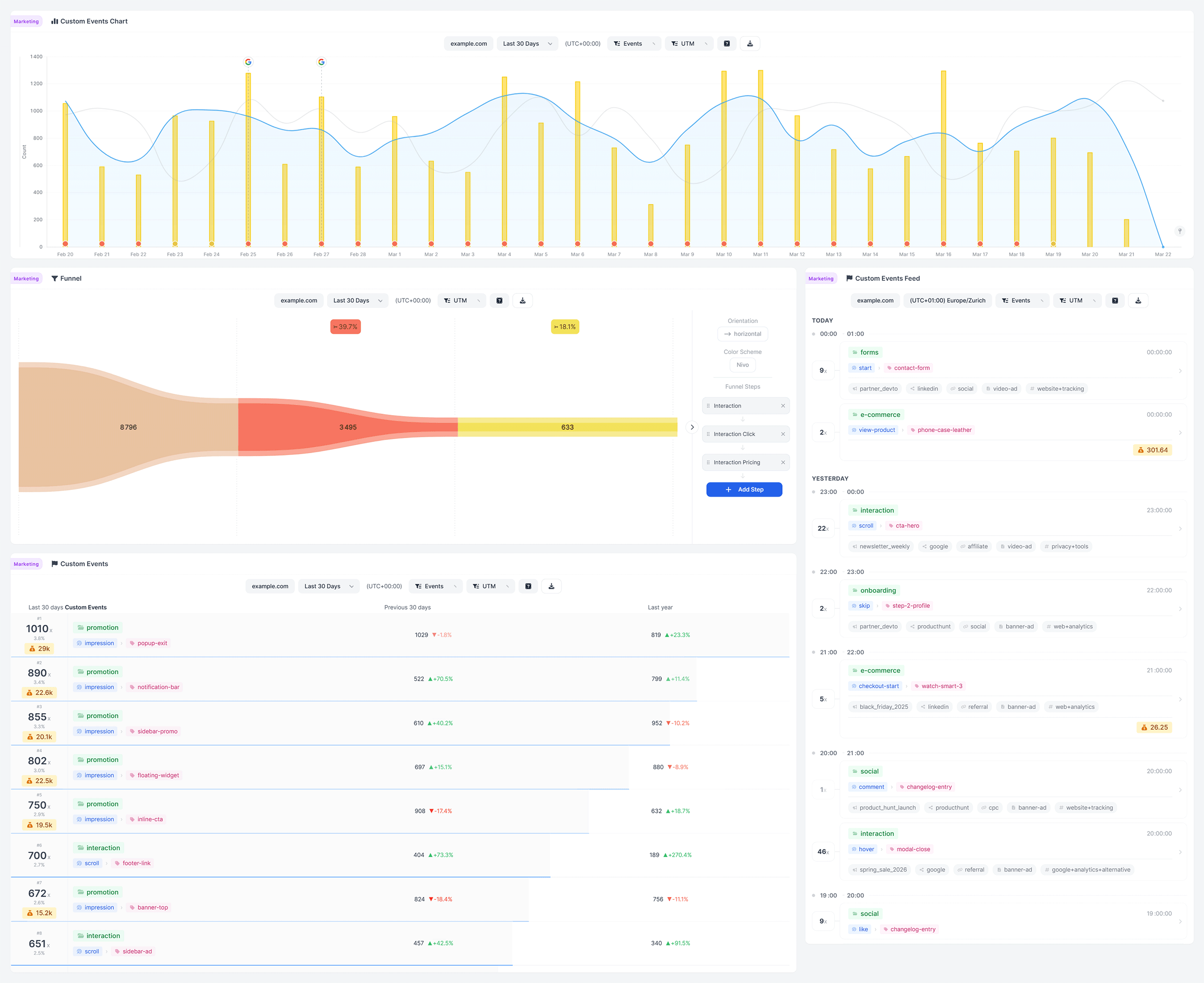Select the Europe/Zurich timezone button in feed
Viewport: 1204px width, 983px height.
[947, 301]
